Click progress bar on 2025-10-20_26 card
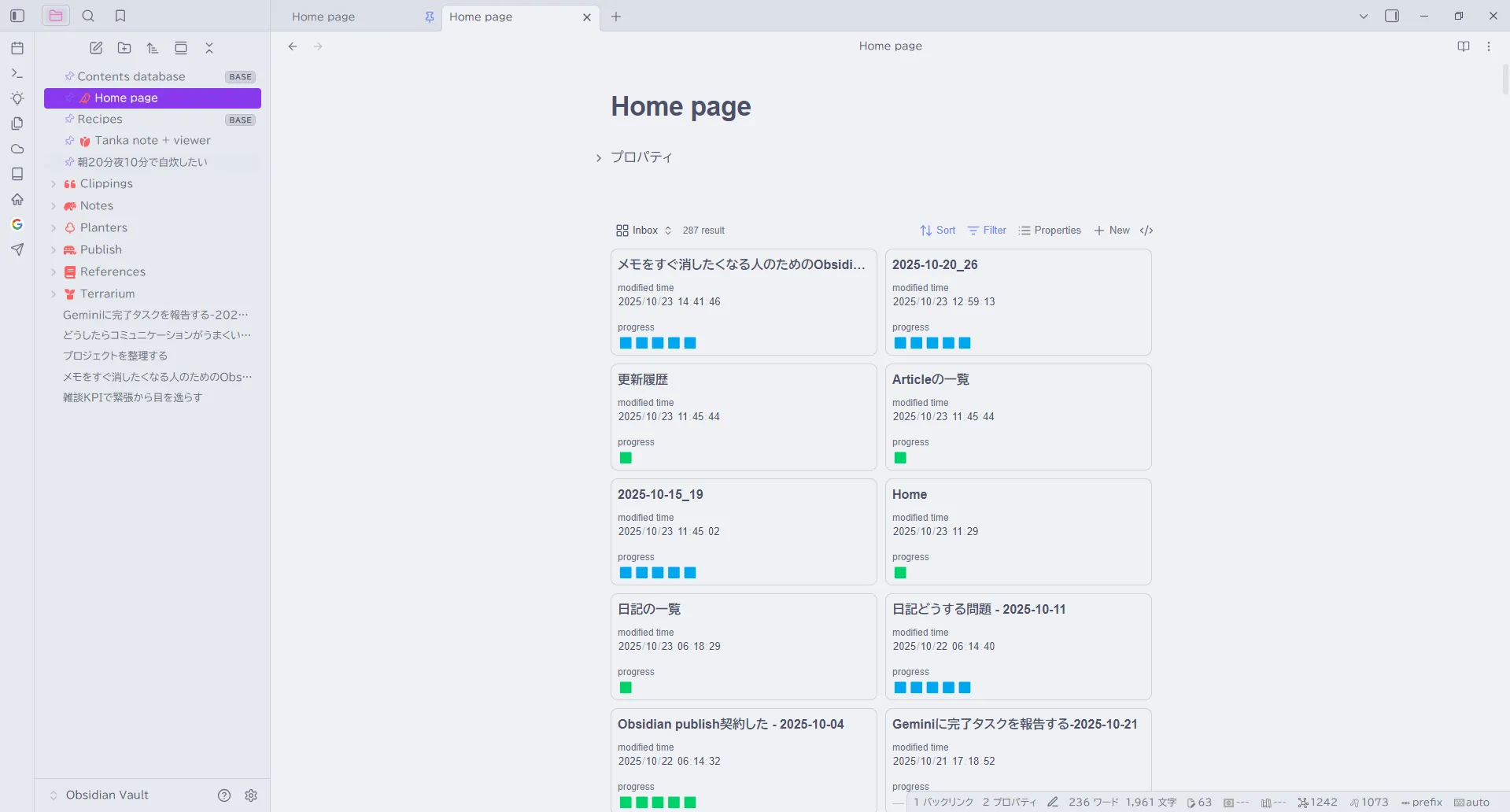 (x=932, y=343)
